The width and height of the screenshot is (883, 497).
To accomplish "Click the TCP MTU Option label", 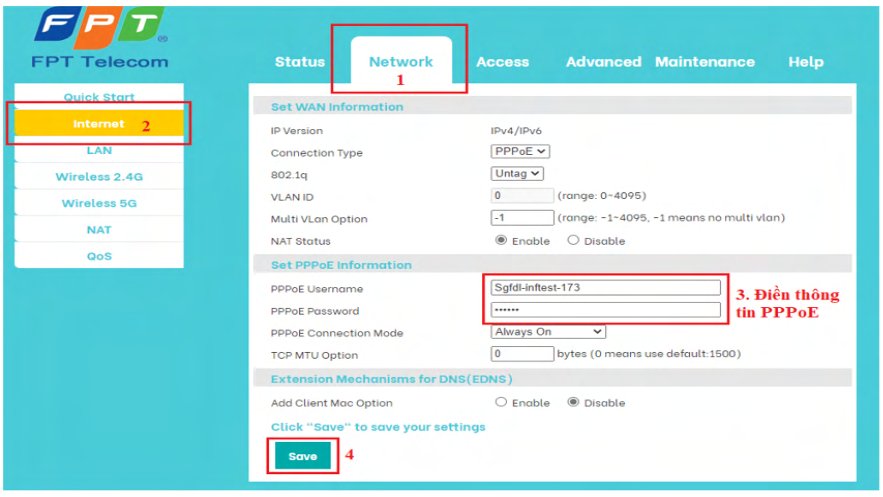I will (314, 356).
